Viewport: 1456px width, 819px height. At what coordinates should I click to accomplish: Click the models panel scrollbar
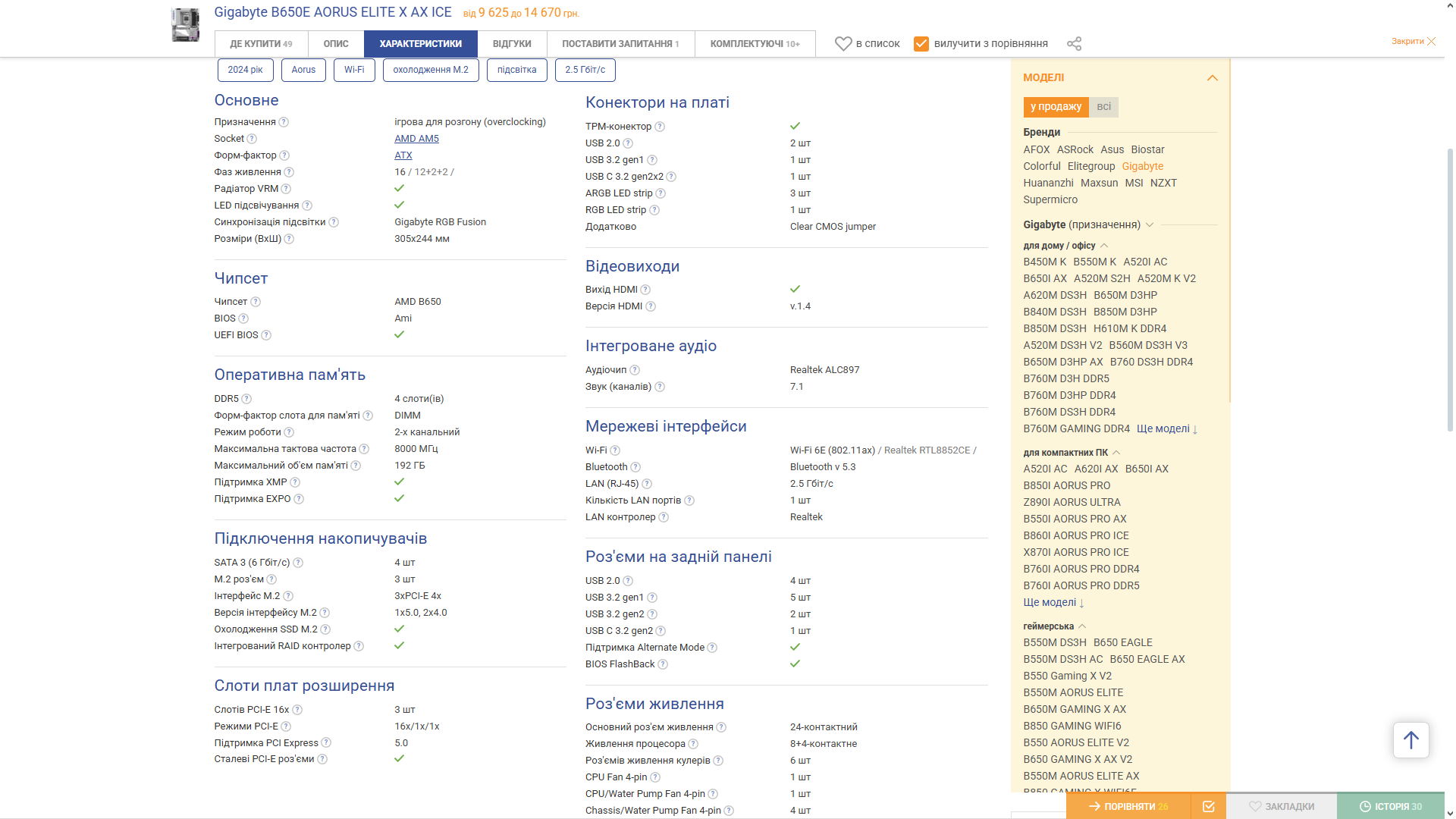[x=1228, y=231]
